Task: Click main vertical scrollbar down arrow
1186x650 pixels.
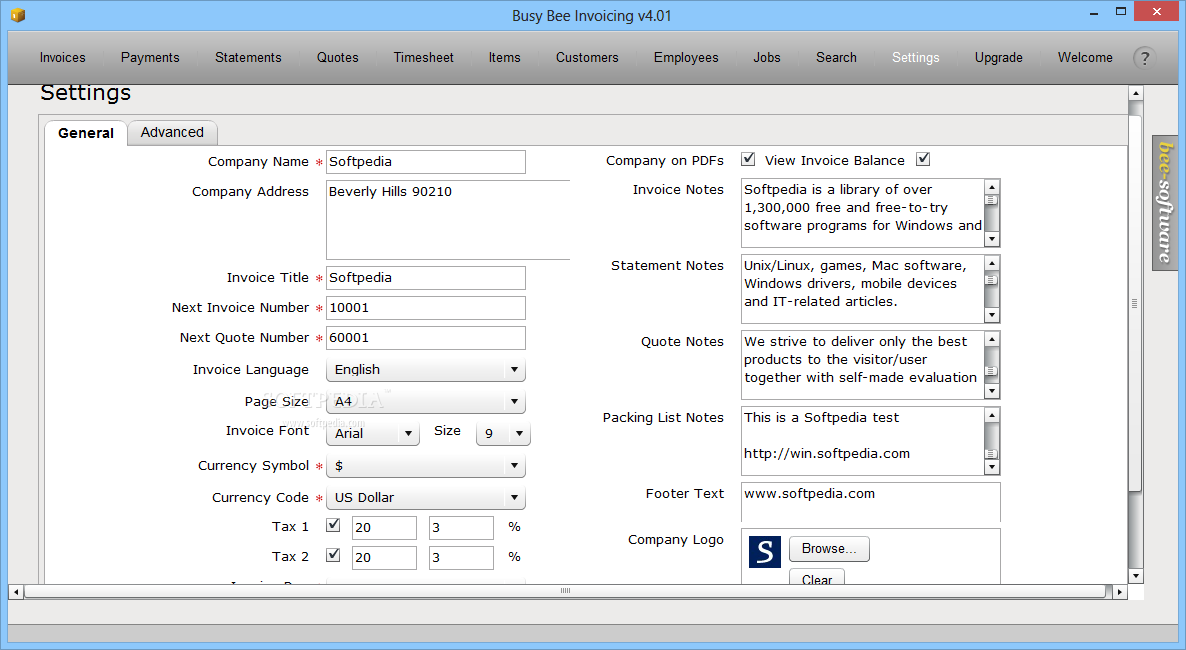Action: 1135,576
